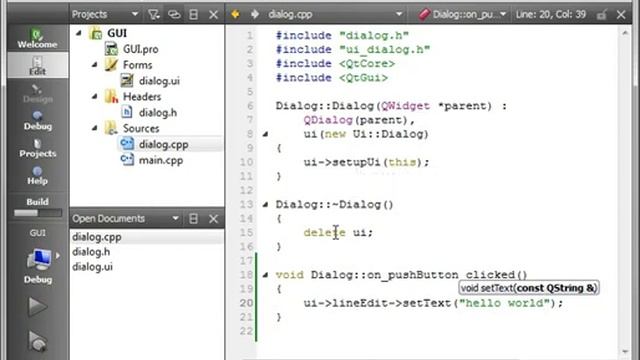
Task: Open the Help mode
Action: [x=37, y=175]
